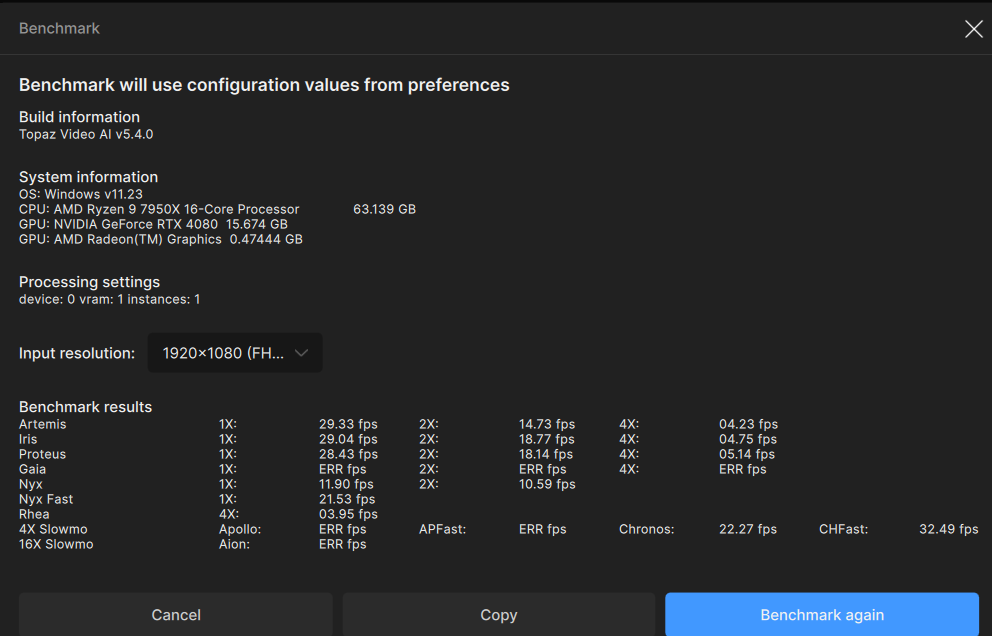Click Nyx 2X value 10.59 fps
Screen dimensions: 992x636
pyautogui.click(x=547, y=485)
